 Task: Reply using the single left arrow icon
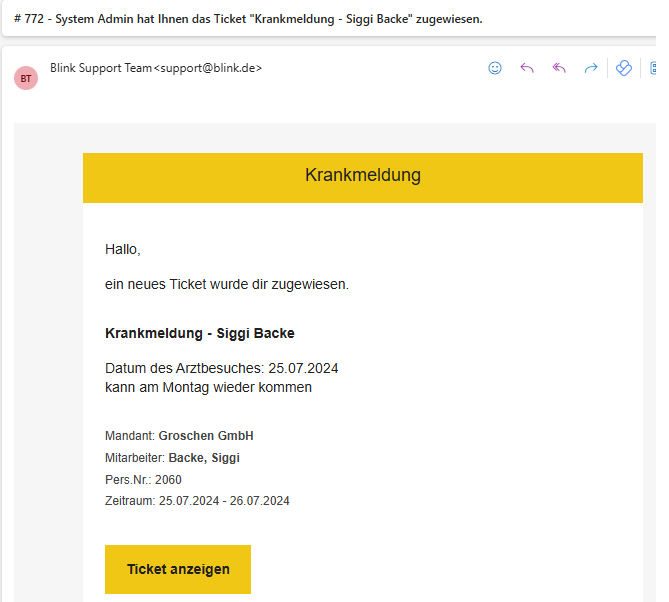[x=527, y=68]
